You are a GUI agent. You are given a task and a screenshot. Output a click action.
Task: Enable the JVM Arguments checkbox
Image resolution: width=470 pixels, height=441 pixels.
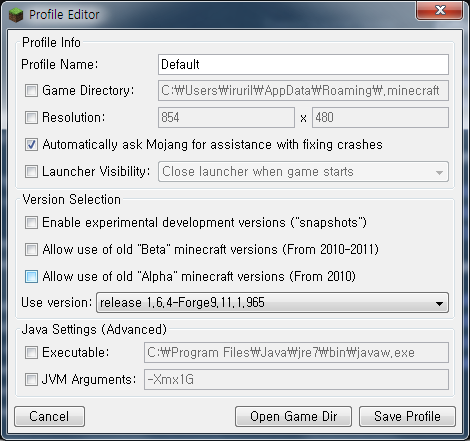tap(31, 380)
